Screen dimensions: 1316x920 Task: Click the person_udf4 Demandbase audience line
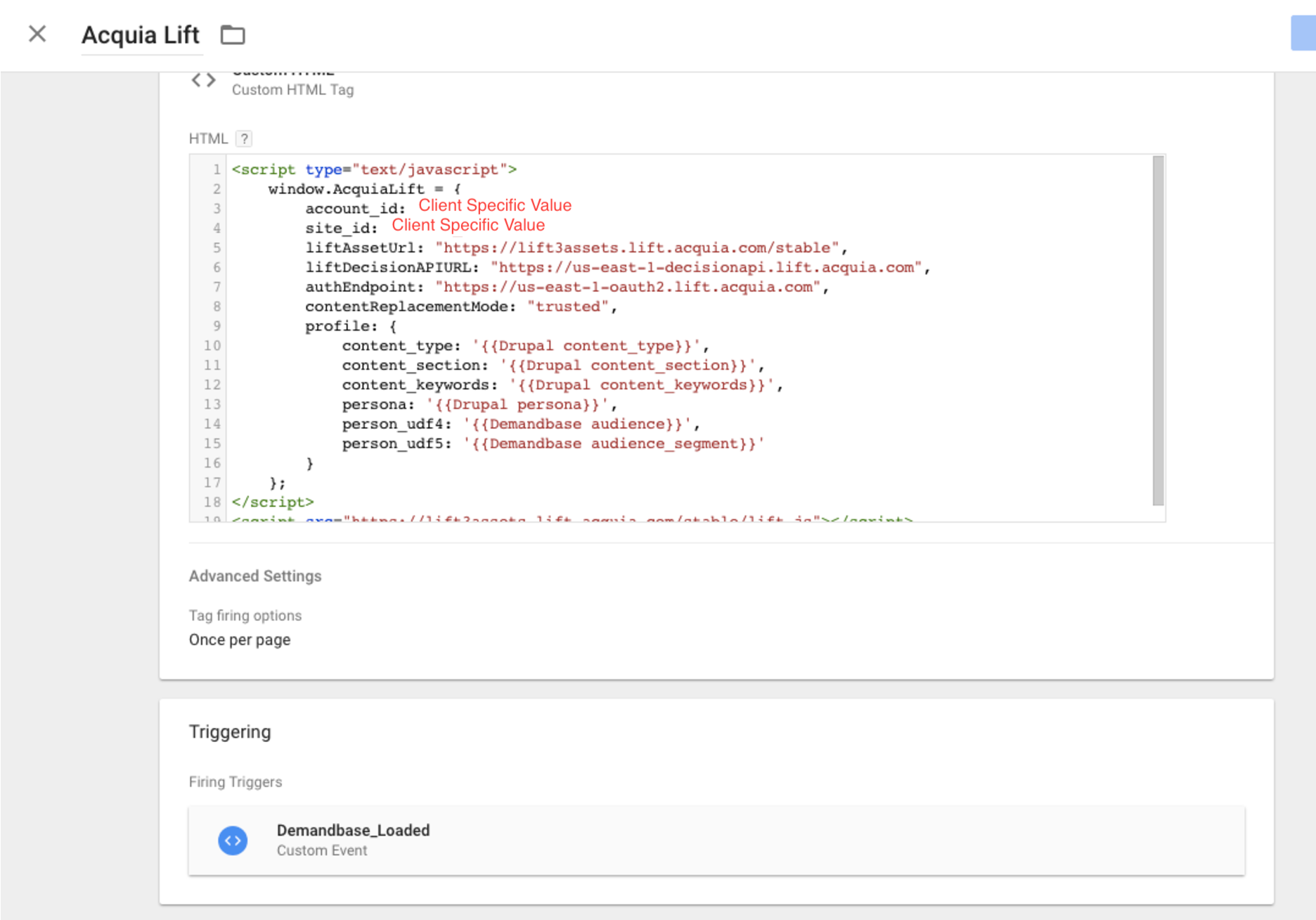(x=521, y=424)
